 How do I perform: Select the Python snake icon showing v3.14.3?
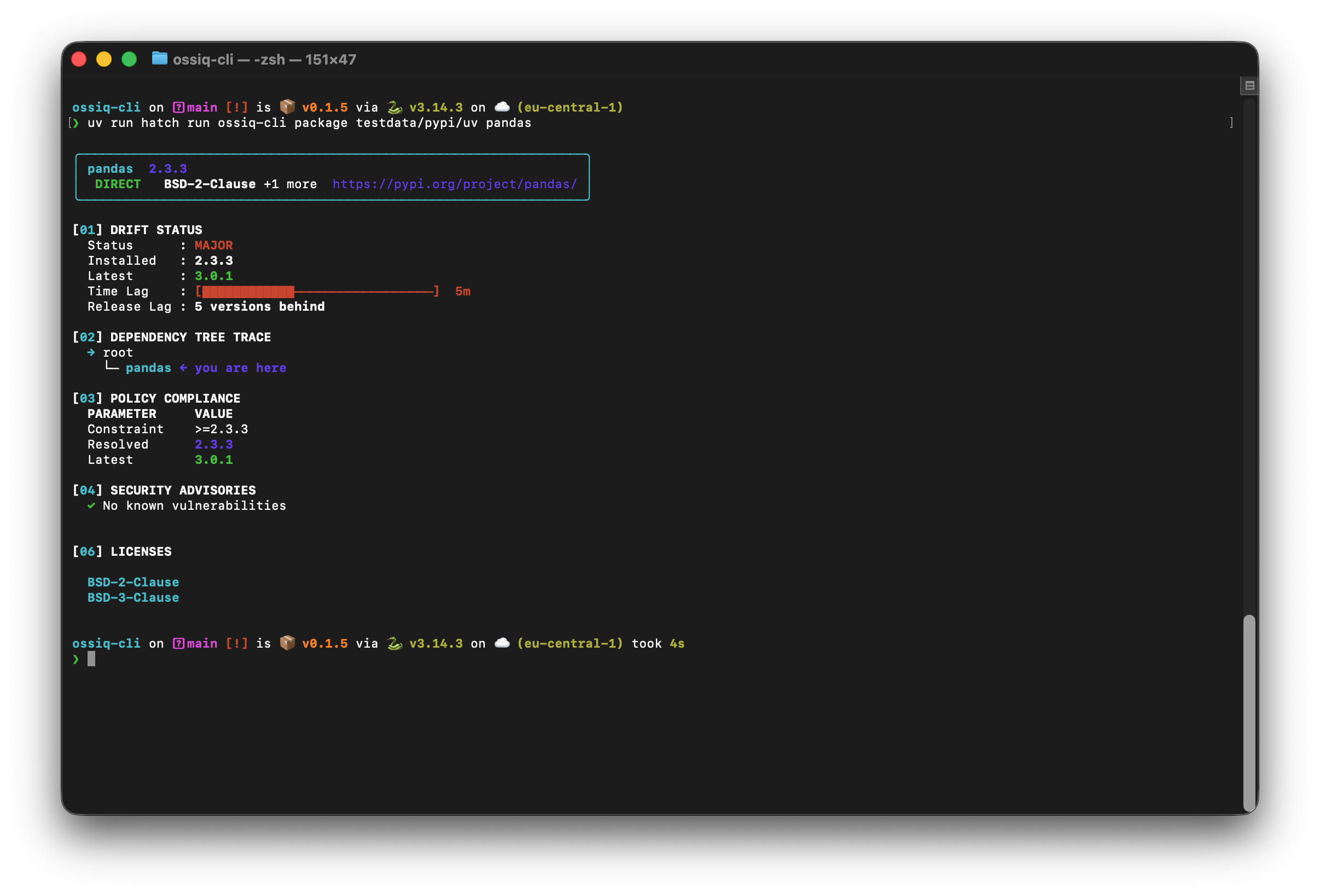(394, 106)
